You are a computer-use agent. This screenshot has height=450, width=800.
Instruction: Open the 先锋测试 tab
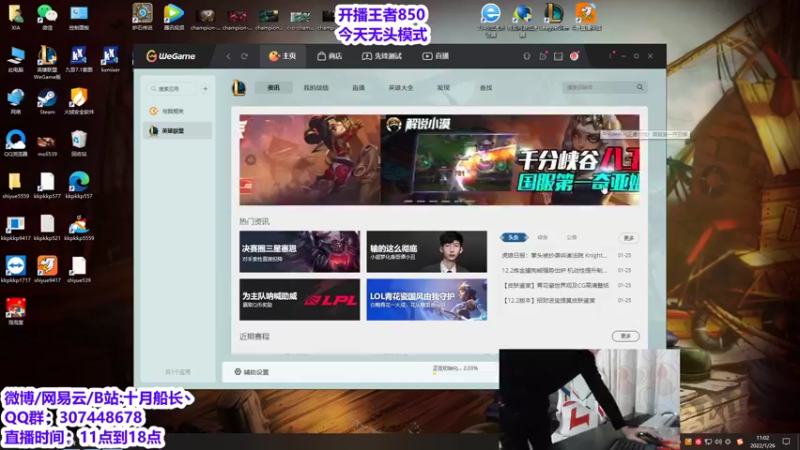point(382,56)
